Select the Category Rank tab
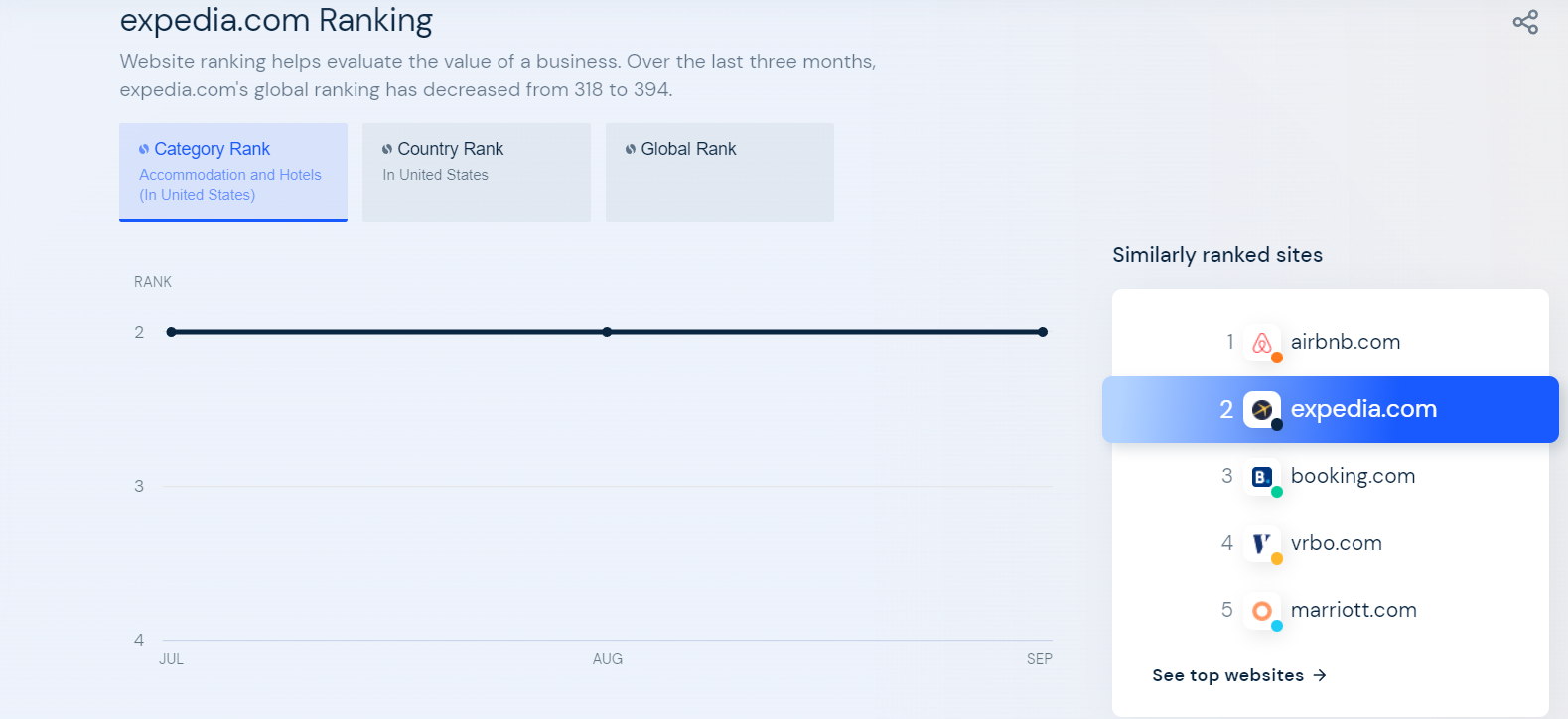Image resolution: width=1568 pixels, height=719 pixels. pos(233,172)
